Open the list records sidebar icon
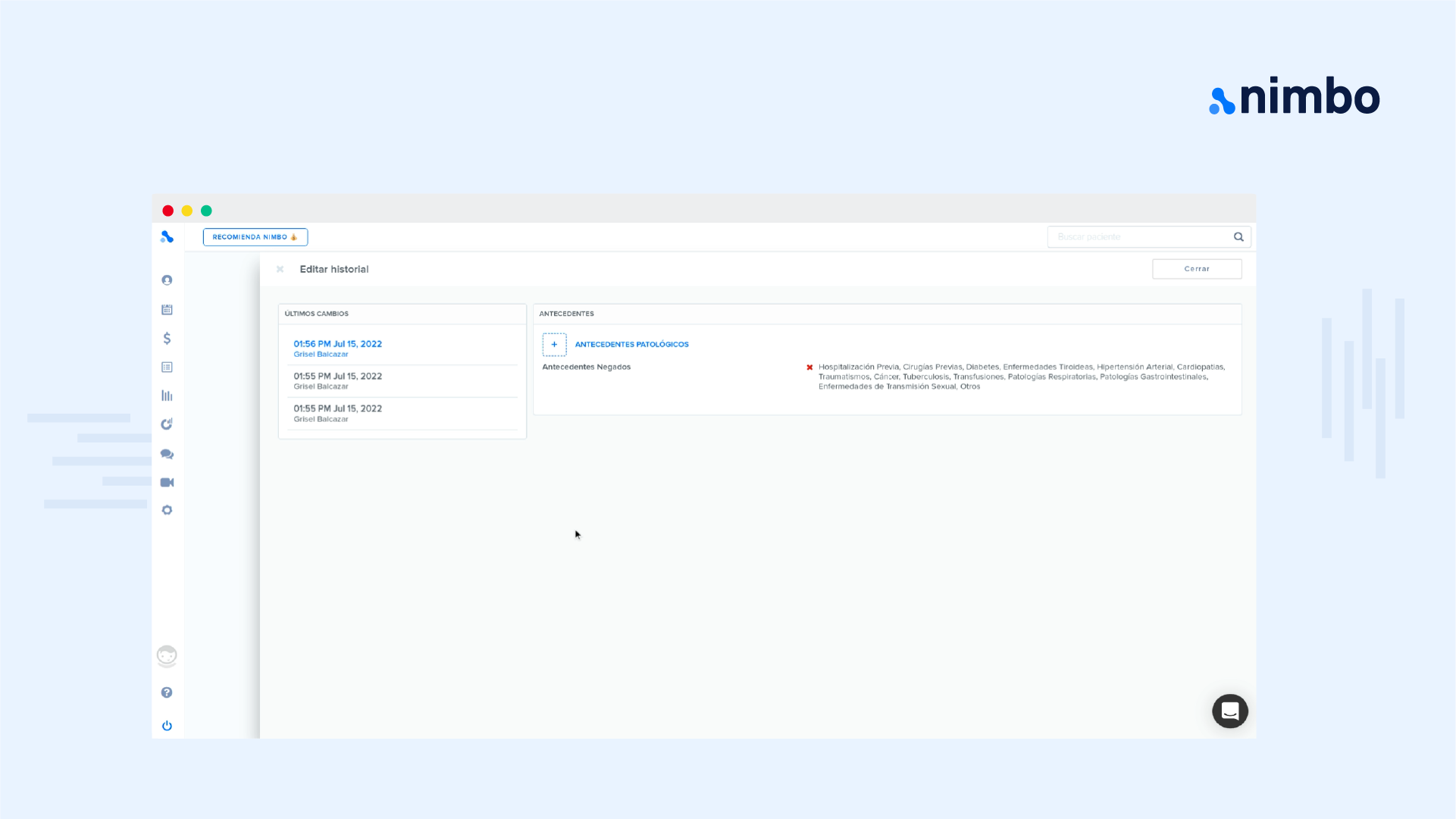 pyautogui.click(x=167, y=367)
